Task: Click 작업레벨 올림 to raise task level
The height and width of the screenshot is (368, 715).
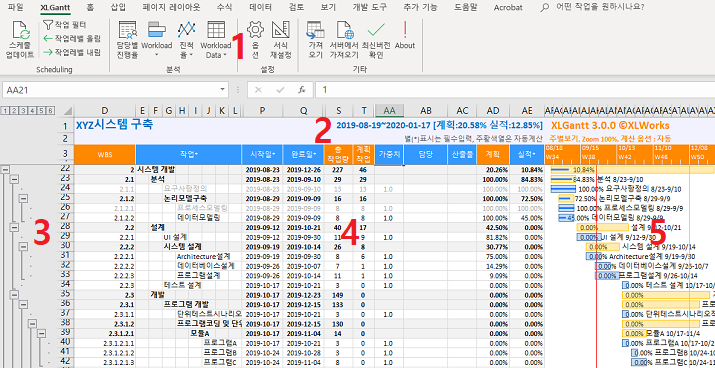Action: [72, 39]
